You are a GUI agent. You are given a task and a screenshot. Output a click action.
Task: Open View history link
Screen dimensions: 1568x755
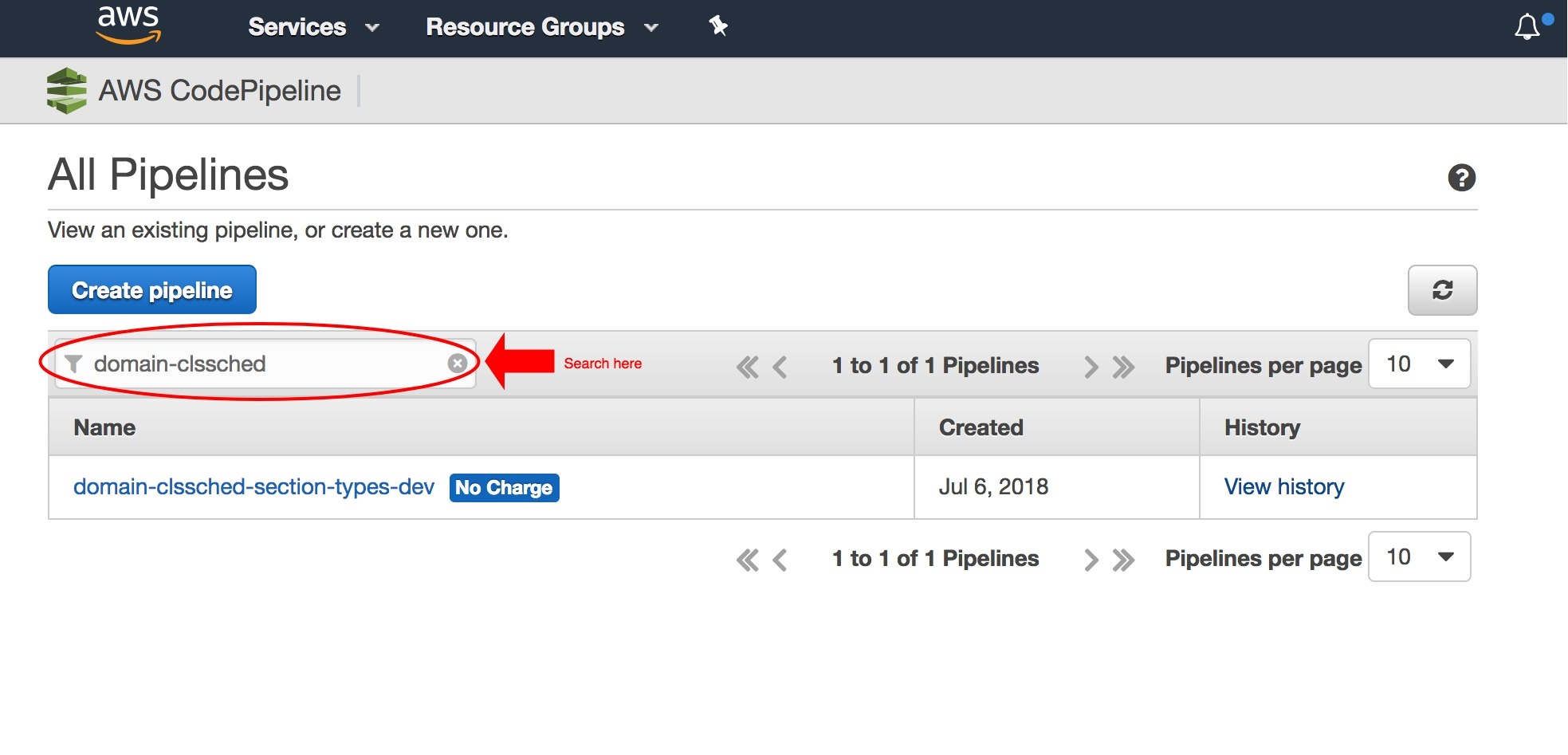1284,486
